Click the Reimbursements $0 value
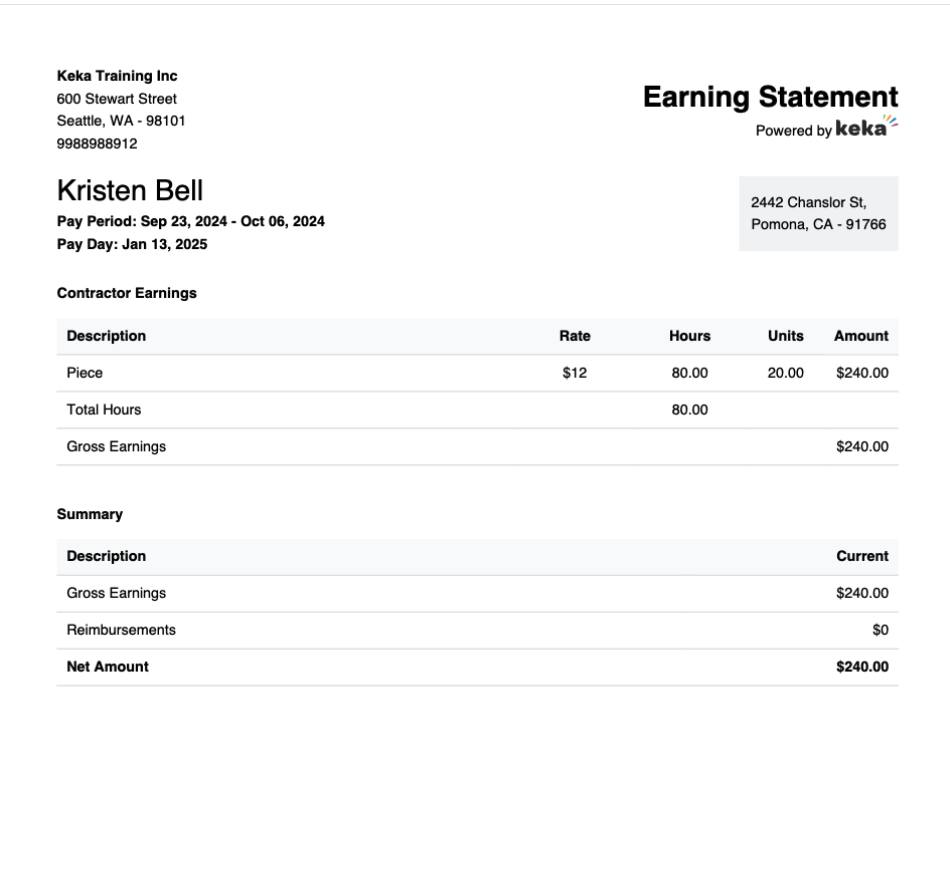950x877 pixels. 880,630
